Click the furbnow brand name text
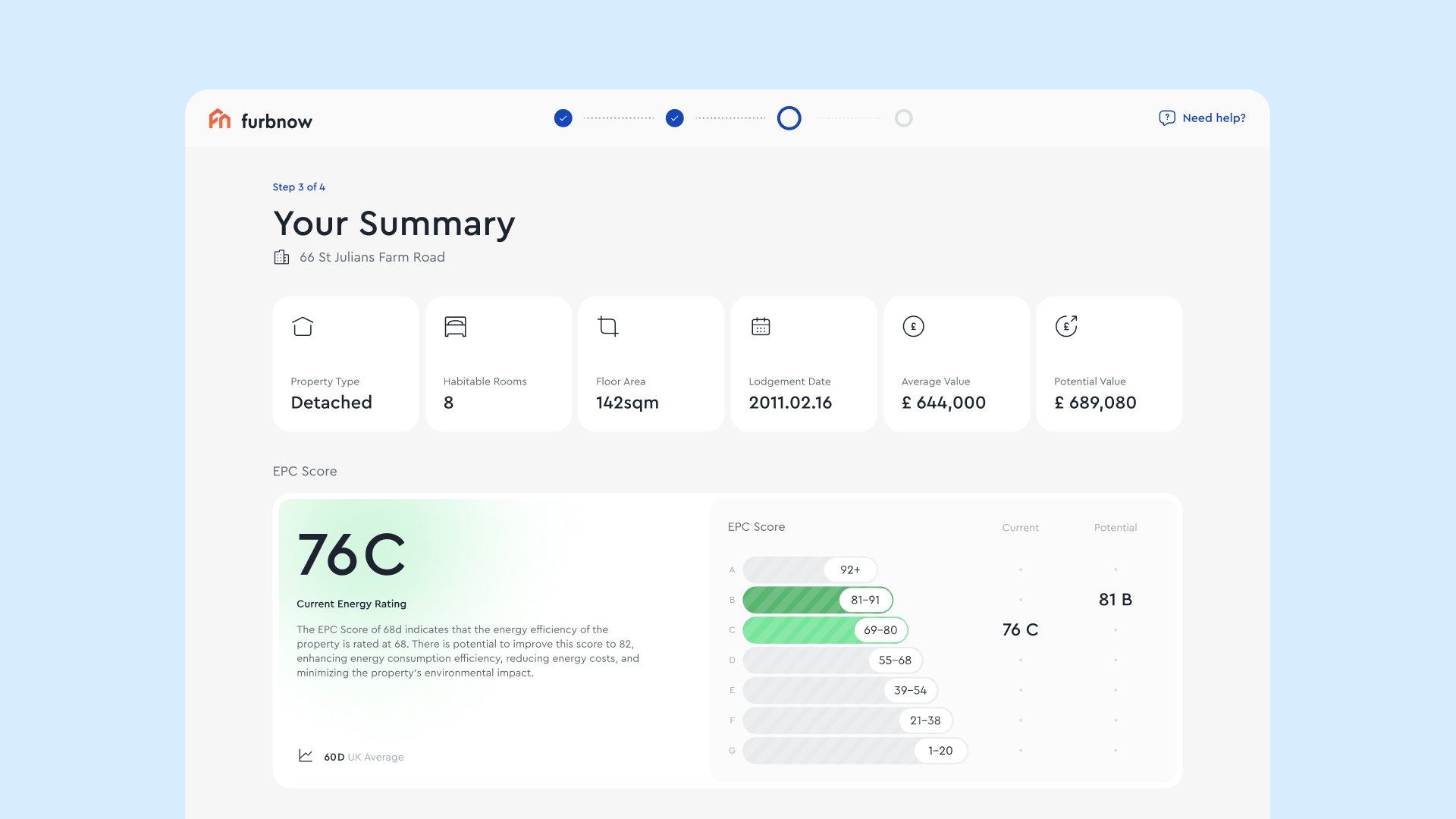1456x819 pixels. point(276,121)
